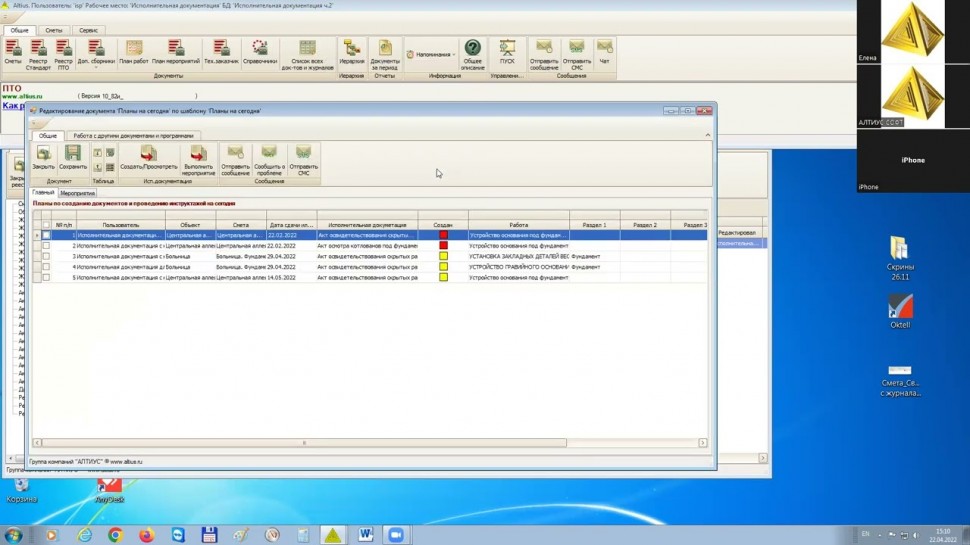Click the www.altius.ru link in dialog footer
This screenshot has height=545, width=970.
pyautogui.click(x=126, y=462)
